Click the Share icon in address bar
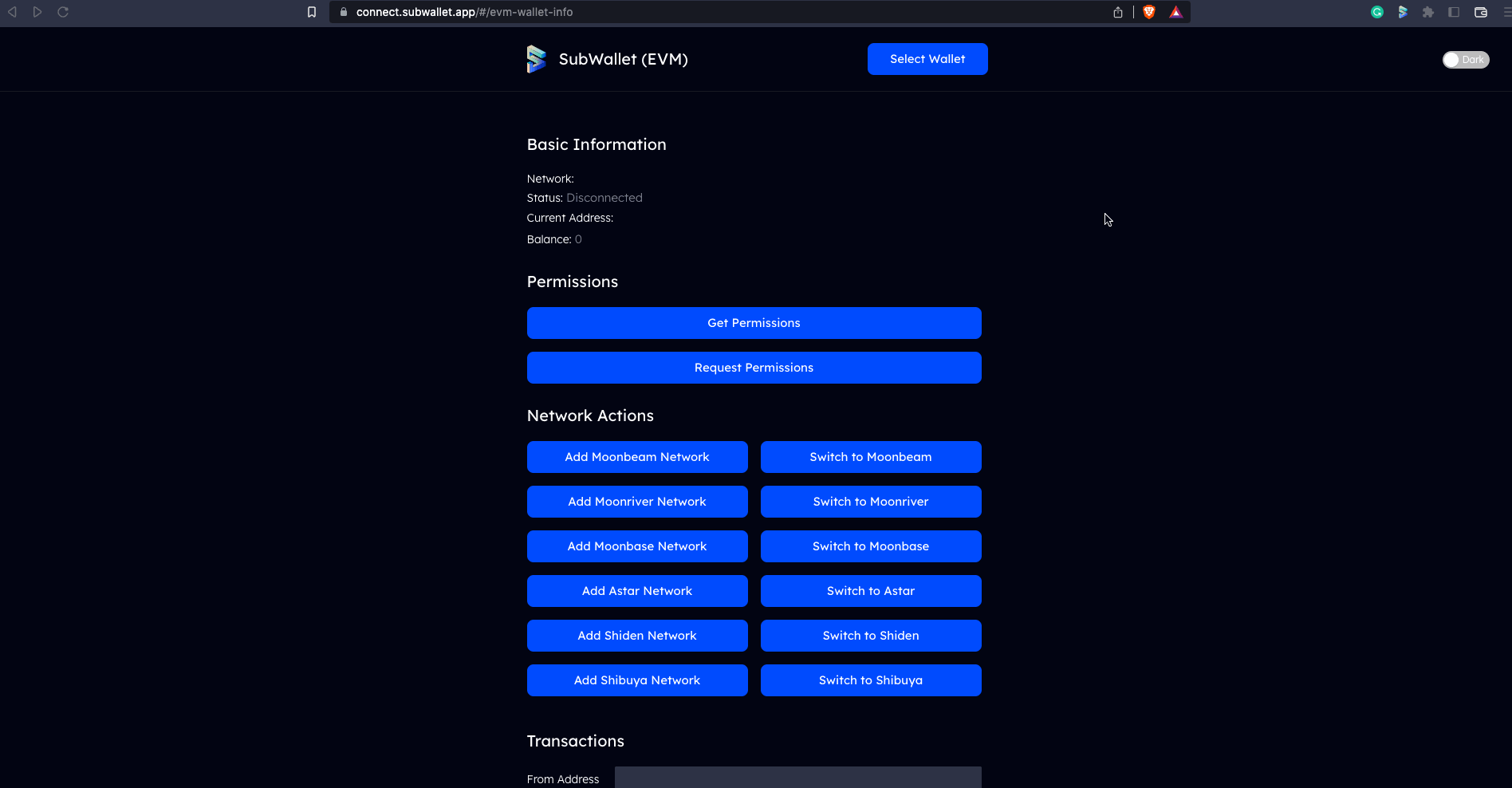 [1117, 12]
